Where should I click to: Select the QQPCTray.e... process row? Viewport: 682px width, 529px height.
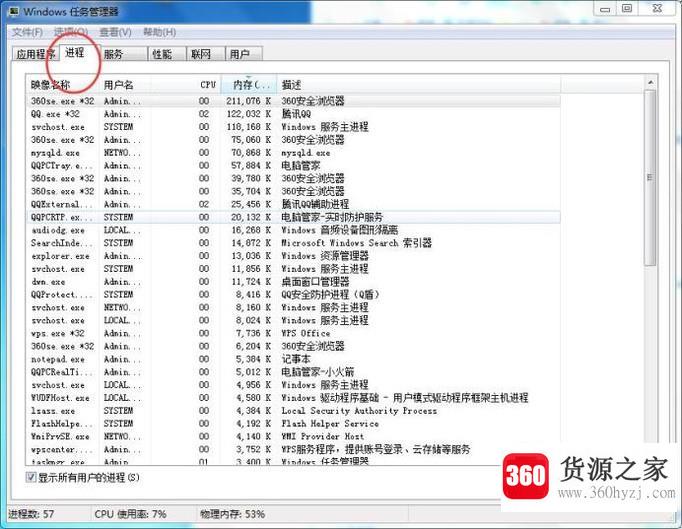(293, 166)
